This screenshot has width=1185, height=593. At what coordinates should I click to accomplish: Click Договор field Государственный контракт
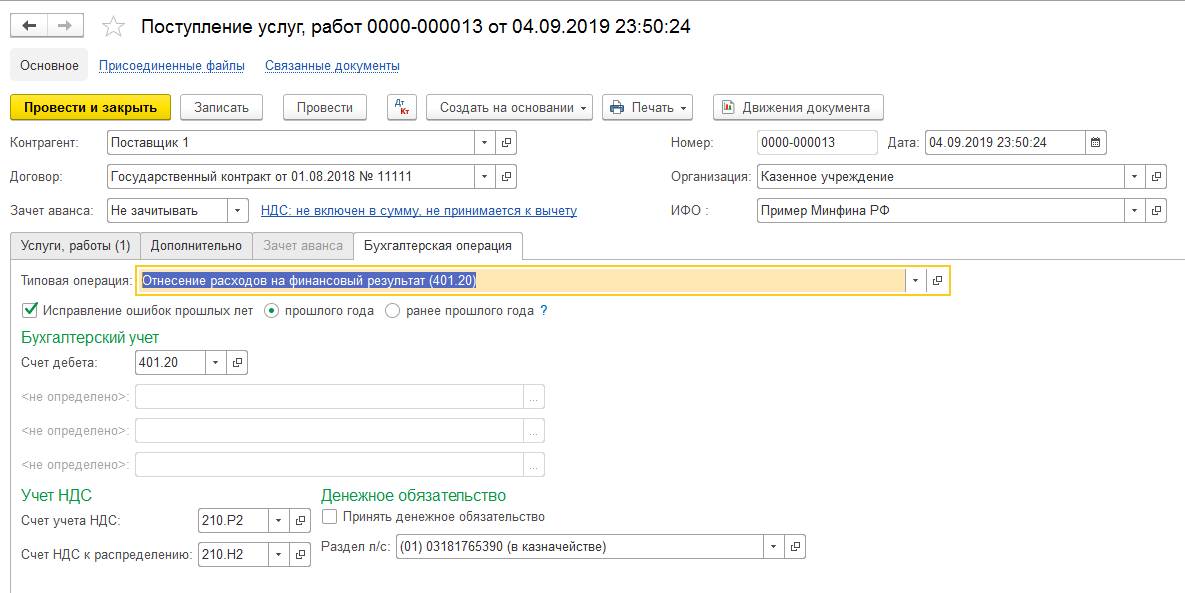[291, 177]
